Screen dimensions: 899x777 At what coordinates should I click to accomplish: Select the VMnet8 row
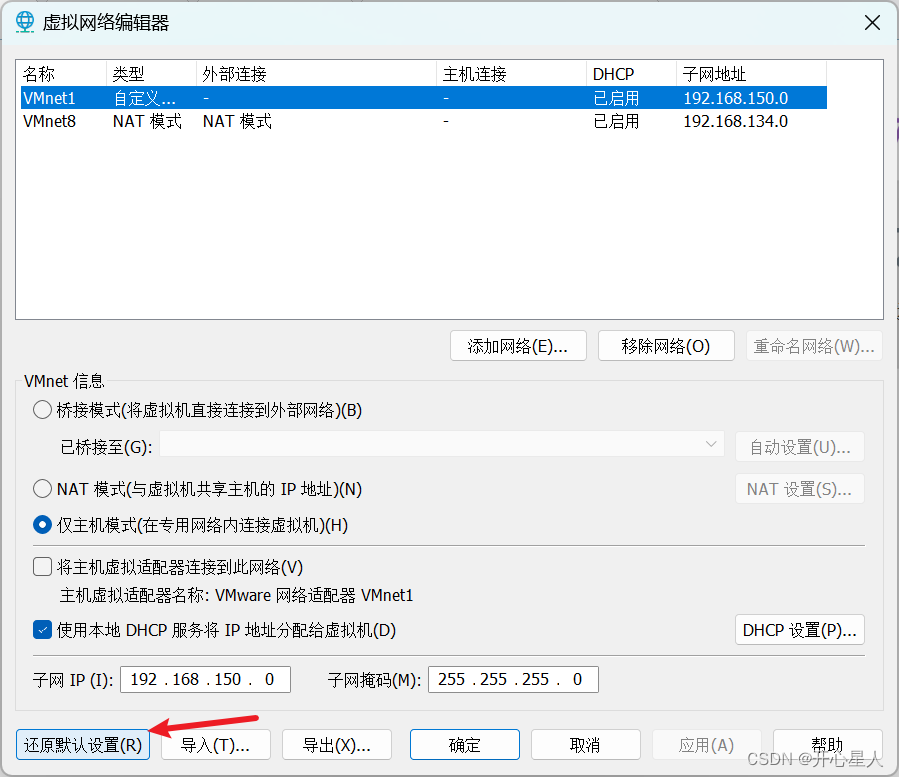click(x=424, y=121)
